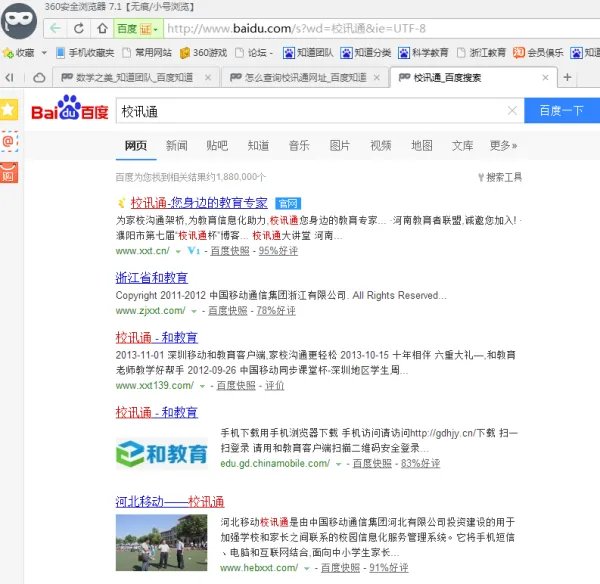Expand dropdown arrow next to www.xxt139.com

[x=202, y=386]
